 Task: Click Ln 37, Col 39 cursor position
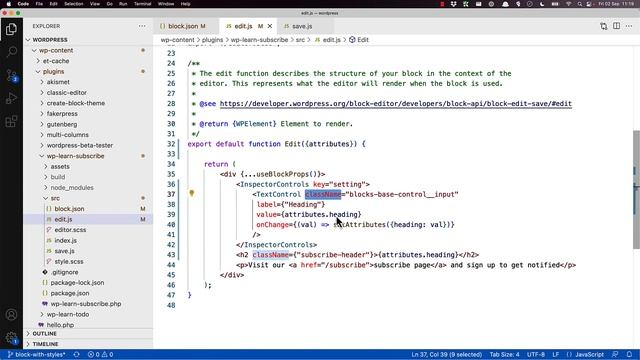coord(447,354)
